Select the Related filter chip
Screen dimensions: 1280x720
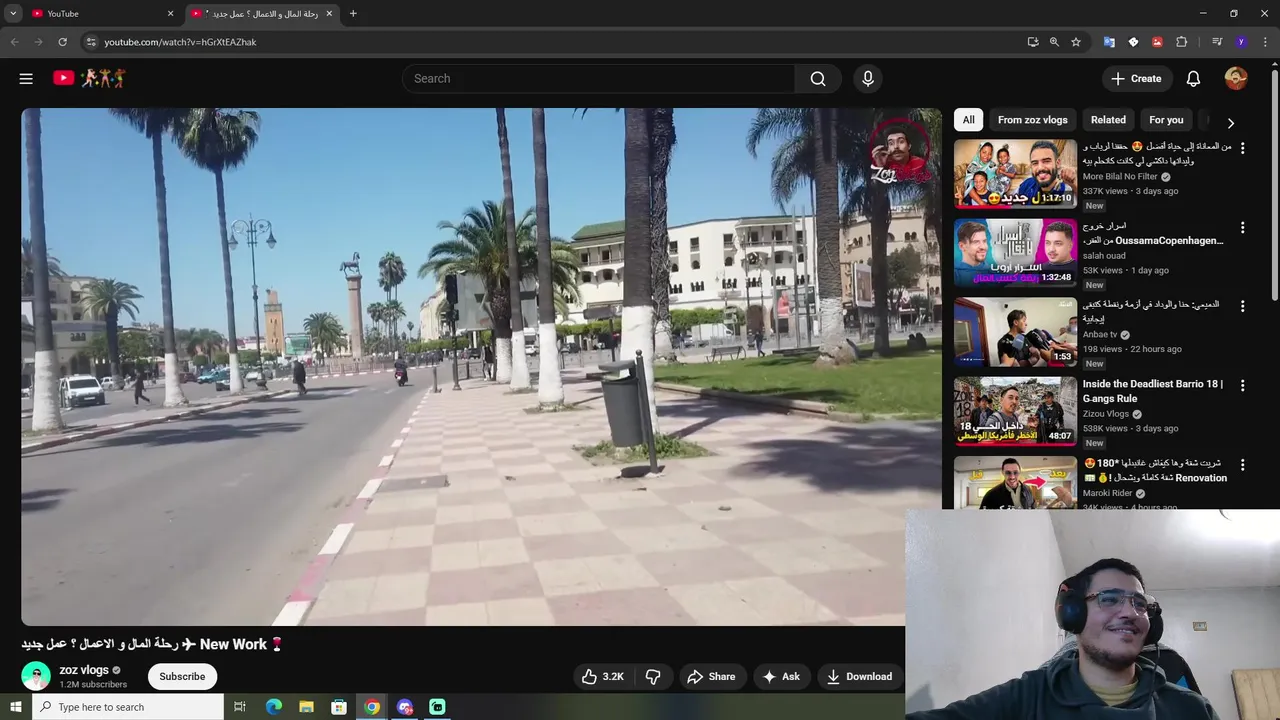tap(1108, 120)
